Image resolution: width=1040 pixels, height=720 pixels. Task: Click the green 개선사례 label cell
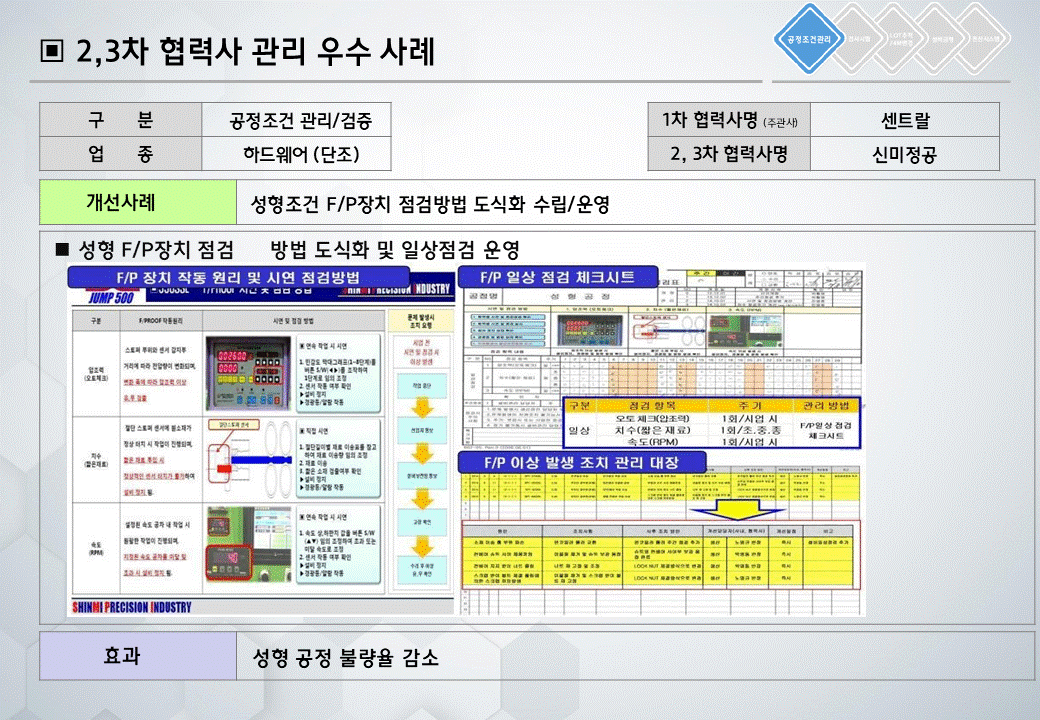tap(138, 202)
